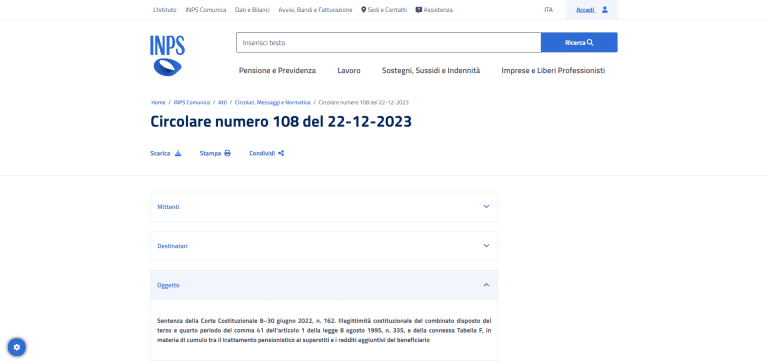Click in the Inserisci testo search field
768x364 pixels.
coord(388,43)
